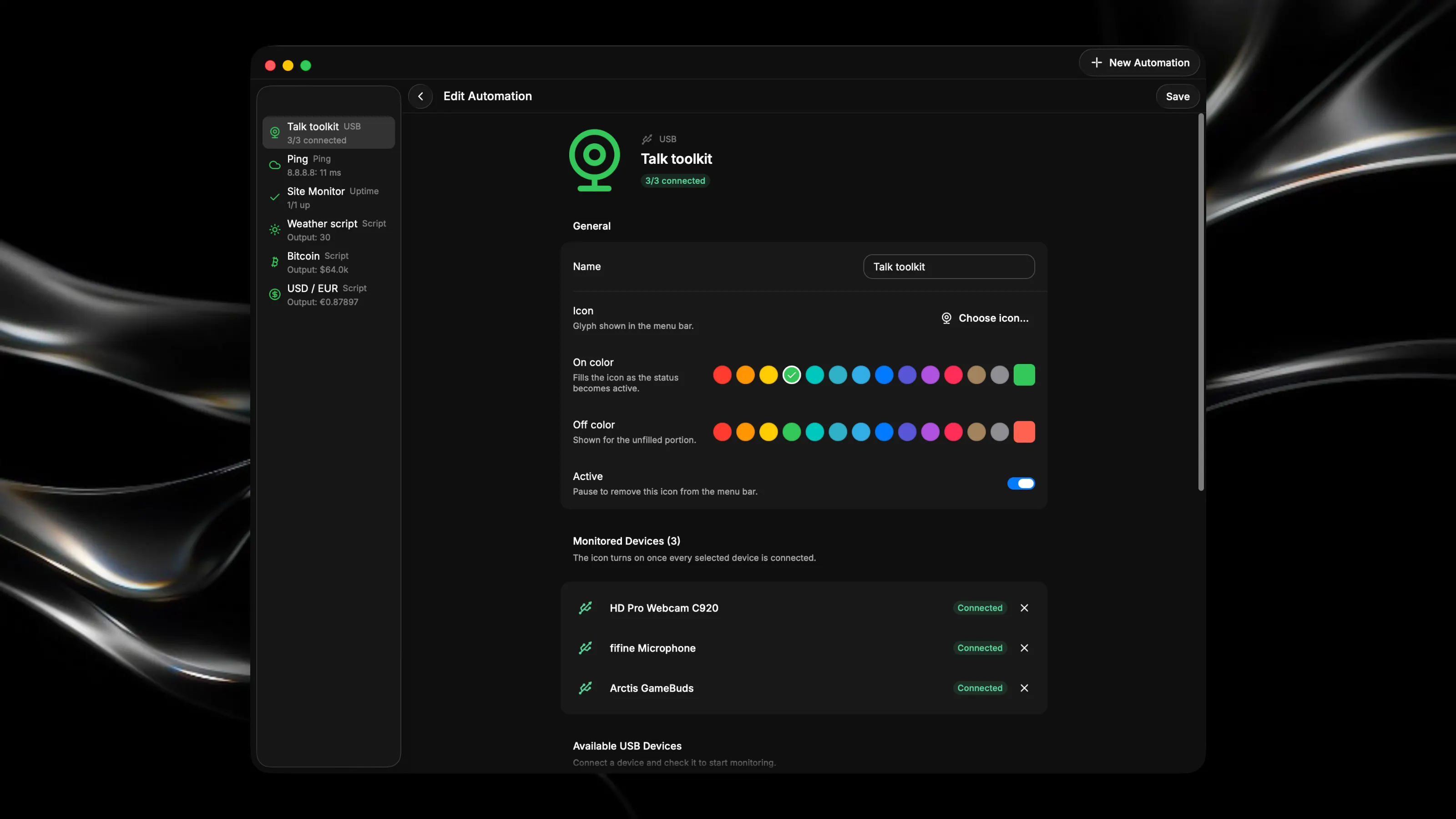Image resolution: width=1456 pixels, height=819 pixels.
Task: Open the Weather script automation in sidebar
Action: pyautogui.click(x=329, y=229)
